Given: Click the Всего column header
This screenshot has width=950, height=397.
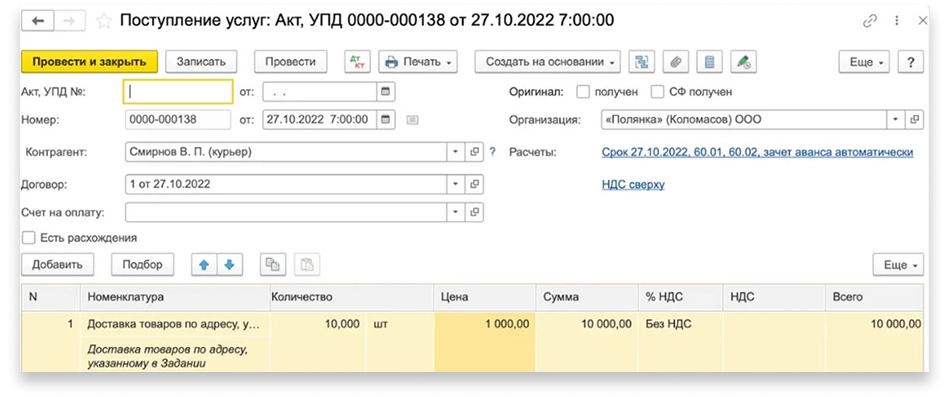Looking at the screenshot, I should [874, 298].
